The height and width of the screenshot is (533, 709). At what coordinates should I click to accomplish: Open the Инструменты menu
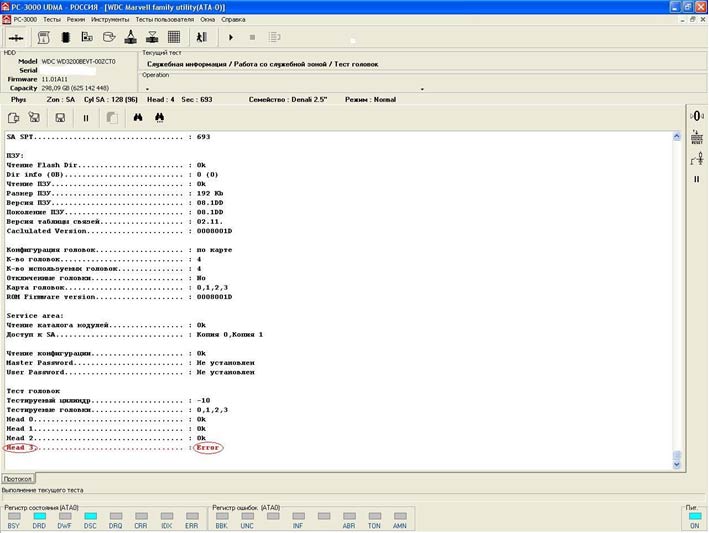(110, 20)
